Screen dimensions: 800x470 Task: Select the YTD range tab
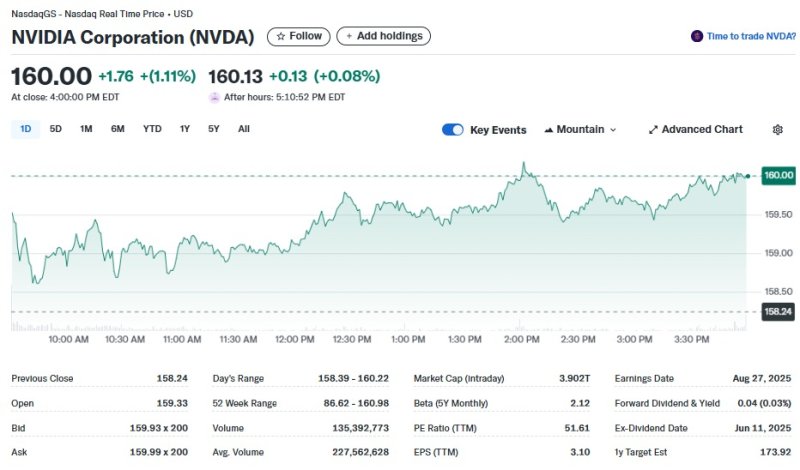pyautogui.click(x=152, y=129)
